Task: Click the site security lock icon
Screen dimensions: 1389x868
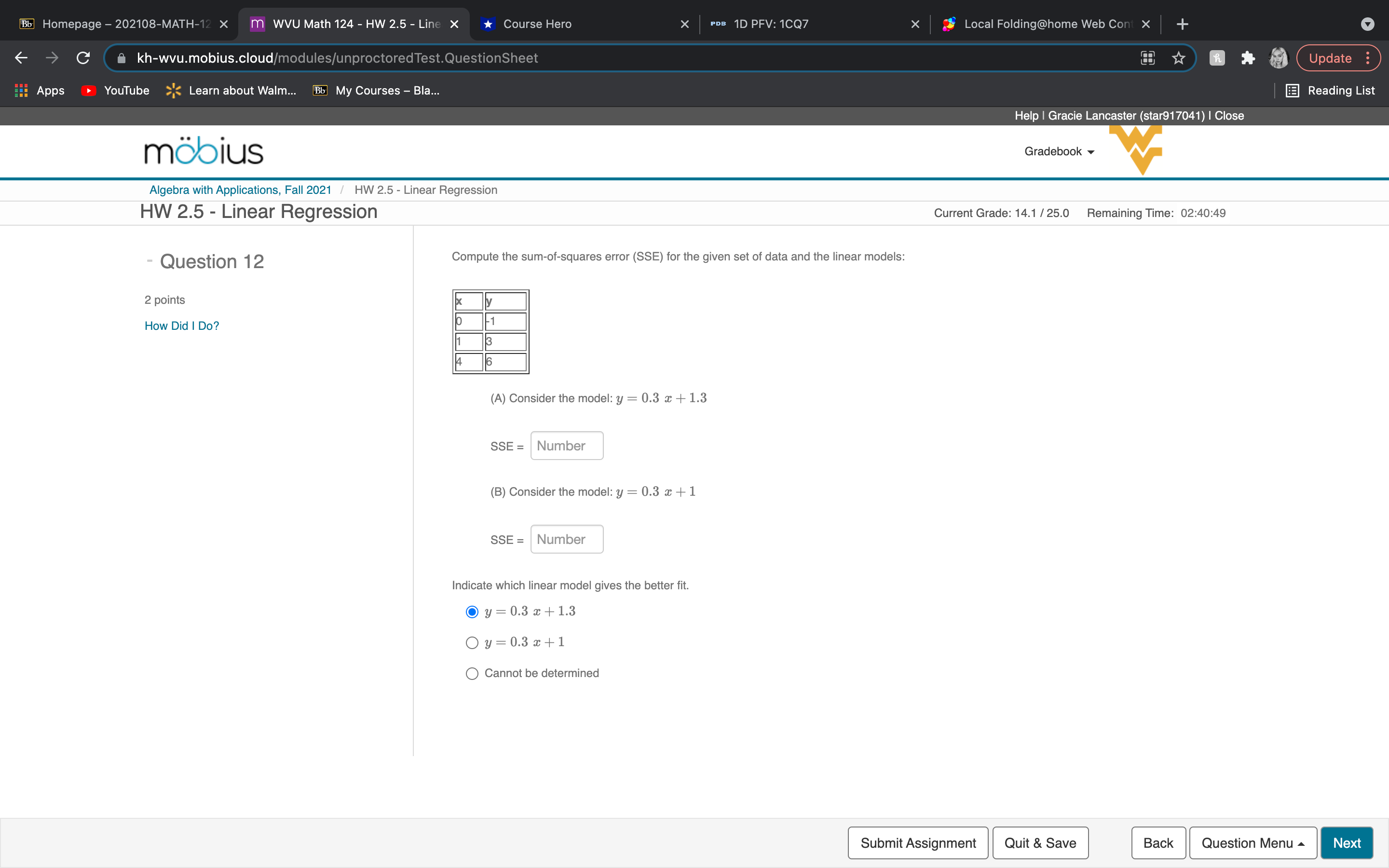Action: [x=121, y=57]
